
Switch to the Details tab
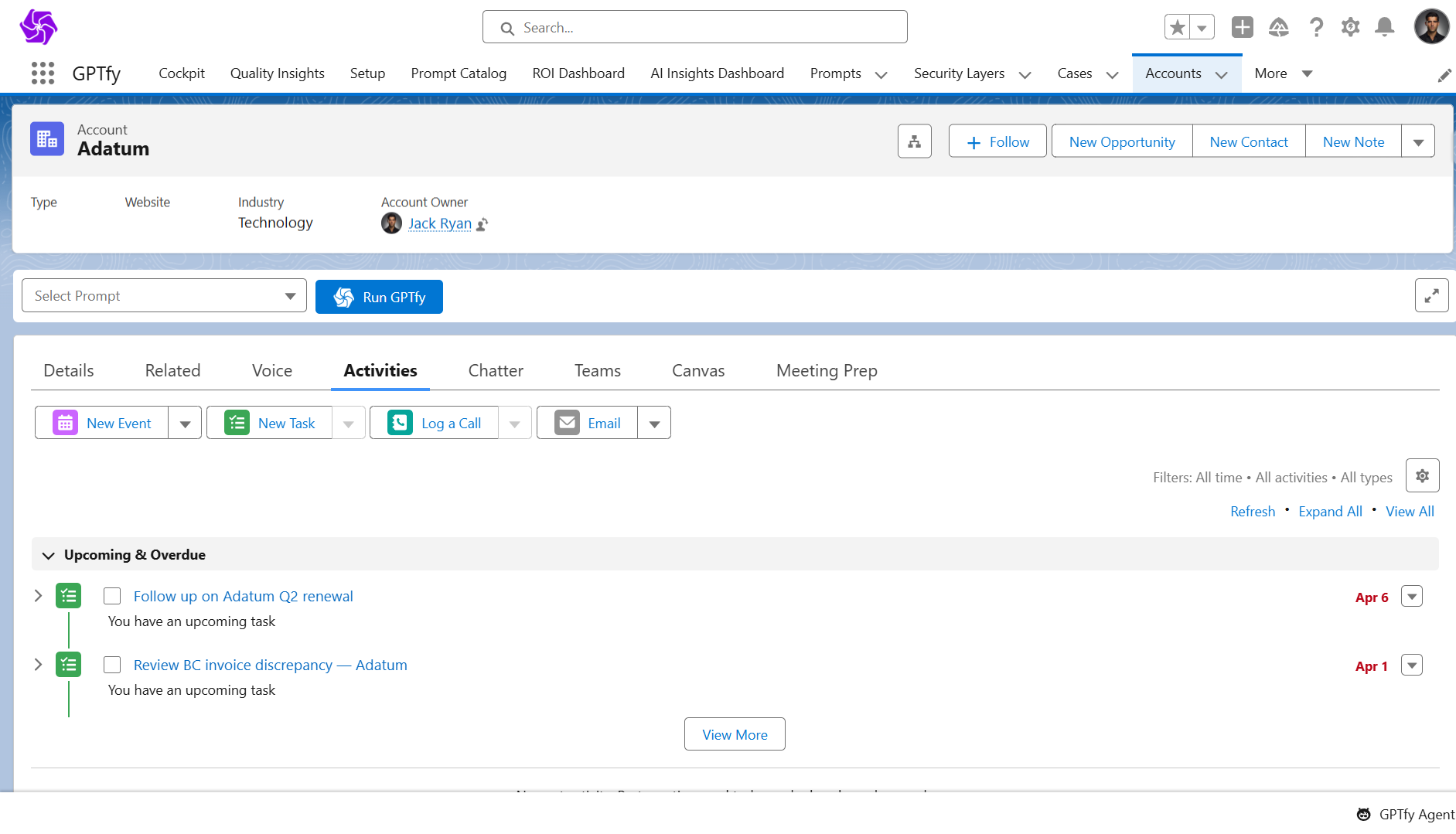click(69, 371)
